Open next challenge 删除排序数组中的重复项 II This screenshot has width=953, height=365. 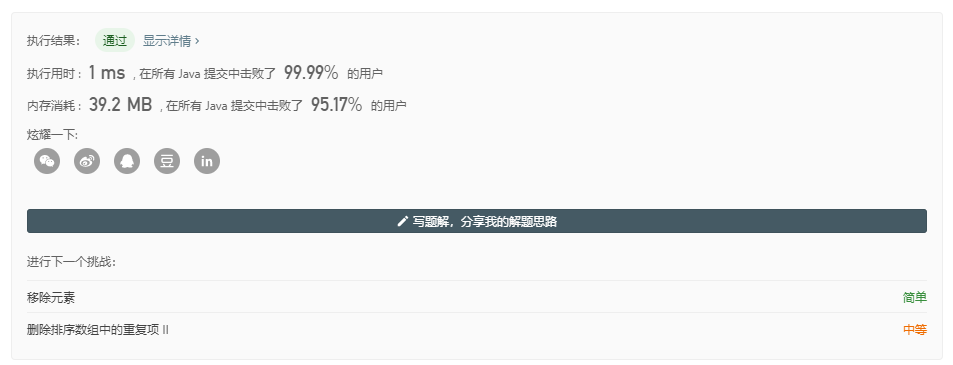(x=98, y=330)
